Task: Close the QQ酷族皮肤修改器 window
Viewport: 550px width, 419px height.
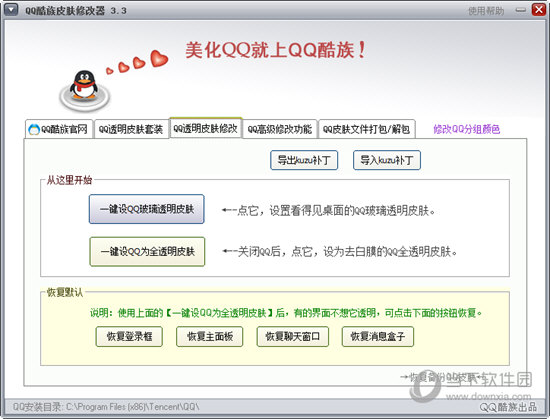Action: click(538, 9)
